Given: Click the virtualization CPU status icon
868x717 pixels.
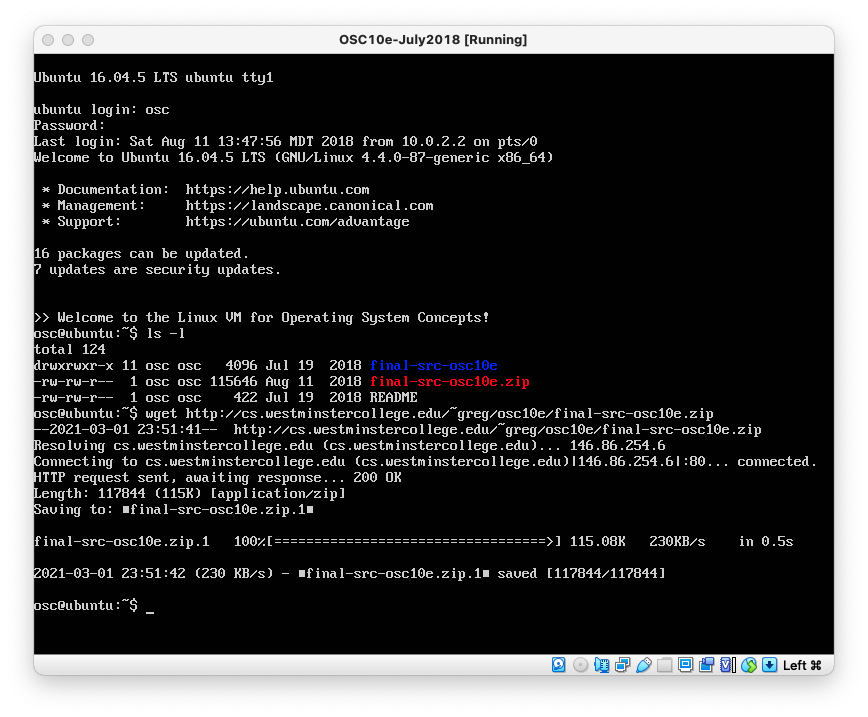Looking at the screenshot, I should point(727,665).
